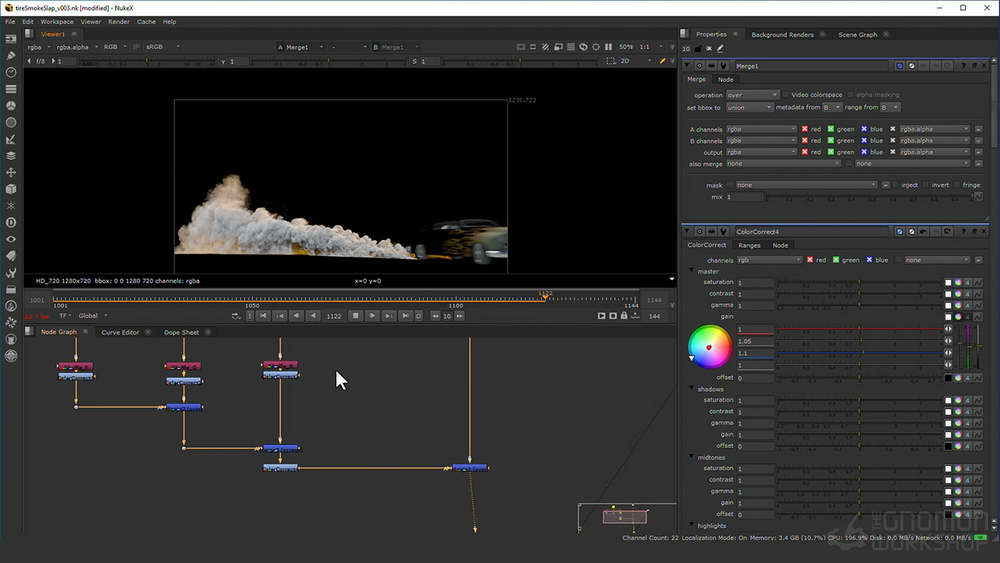This screenshot has height=563, width=1000.
Task: Jump to the first frame
Action: tap(263, 316)
